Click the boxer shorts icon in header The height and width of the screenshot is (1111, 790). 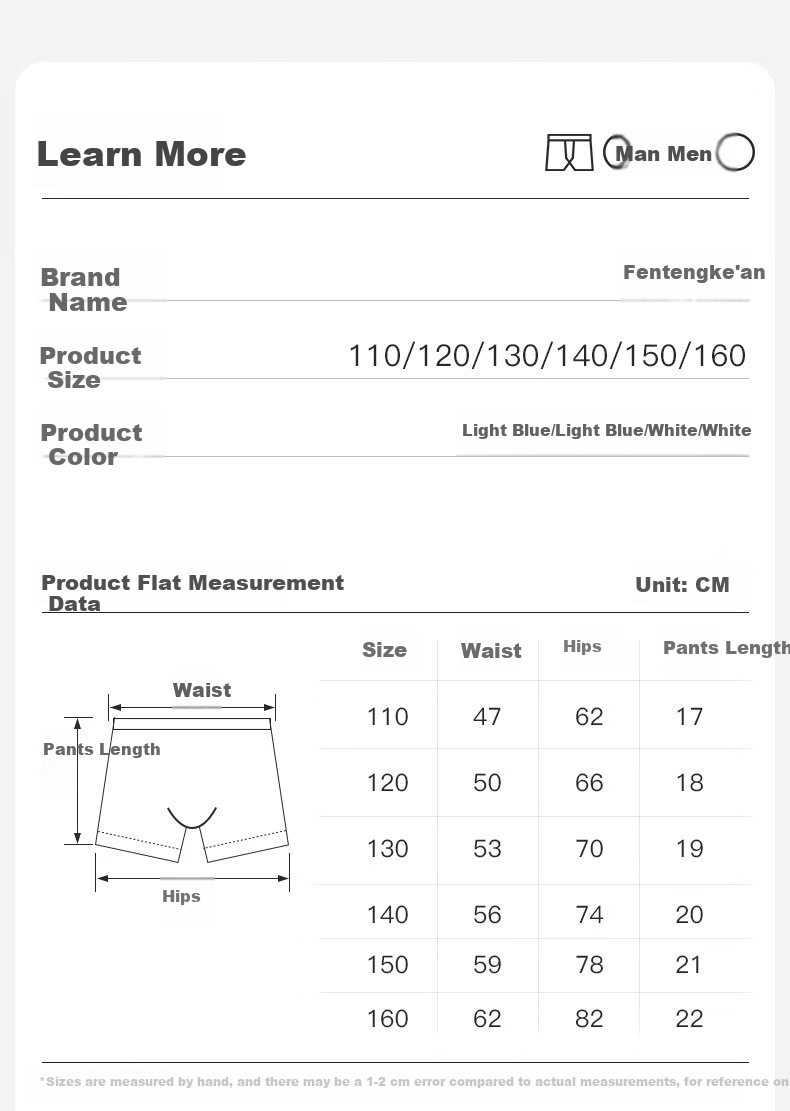click(569, 152)
